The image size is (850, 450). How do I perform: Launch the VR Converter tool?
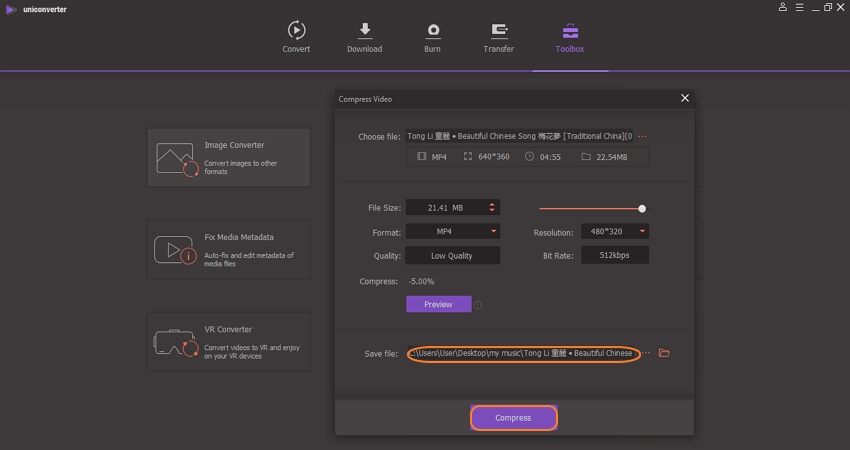228,342
